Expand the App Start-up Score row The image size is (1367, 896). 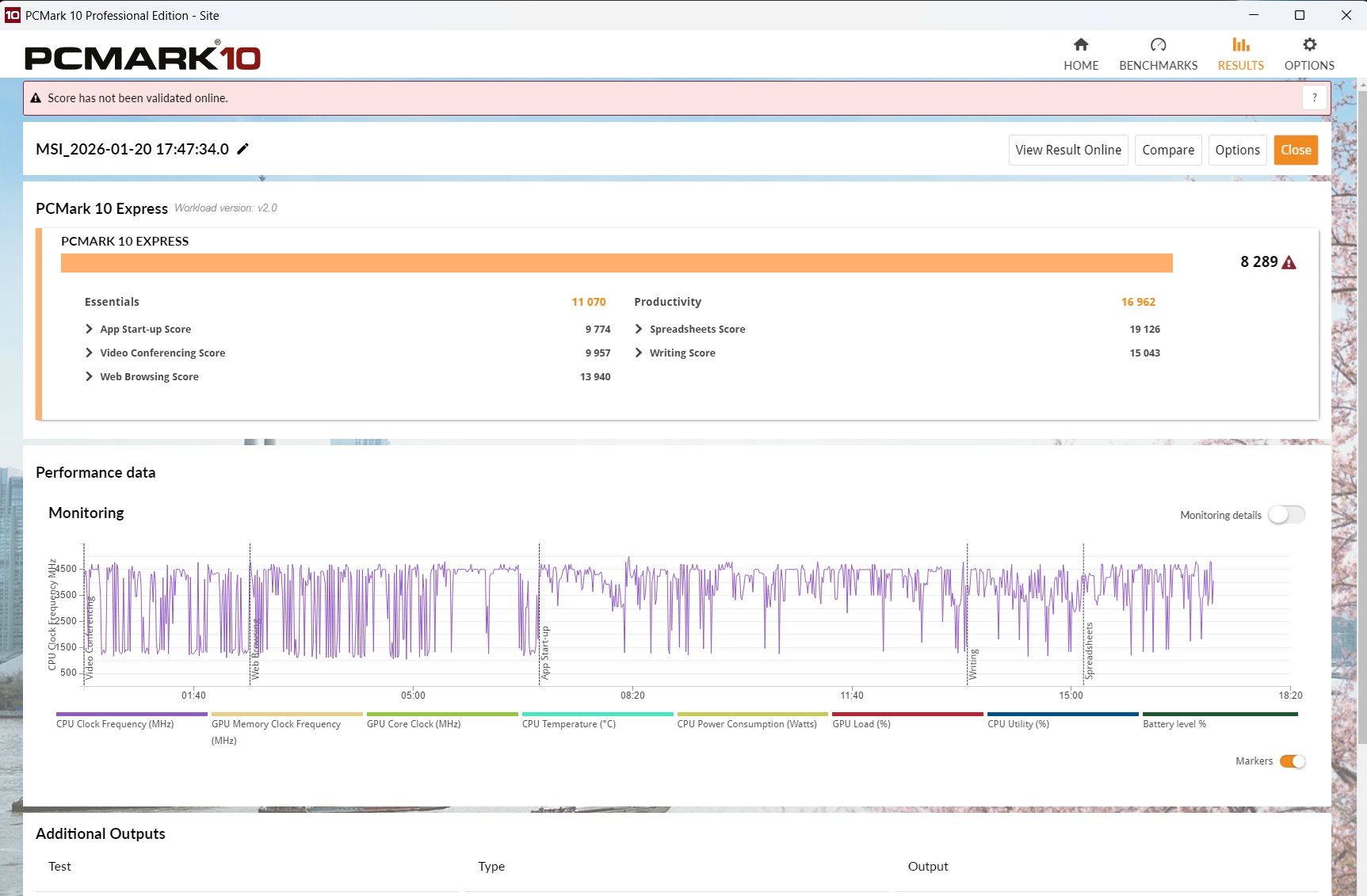pyautogui.click(x=89, y=330)
